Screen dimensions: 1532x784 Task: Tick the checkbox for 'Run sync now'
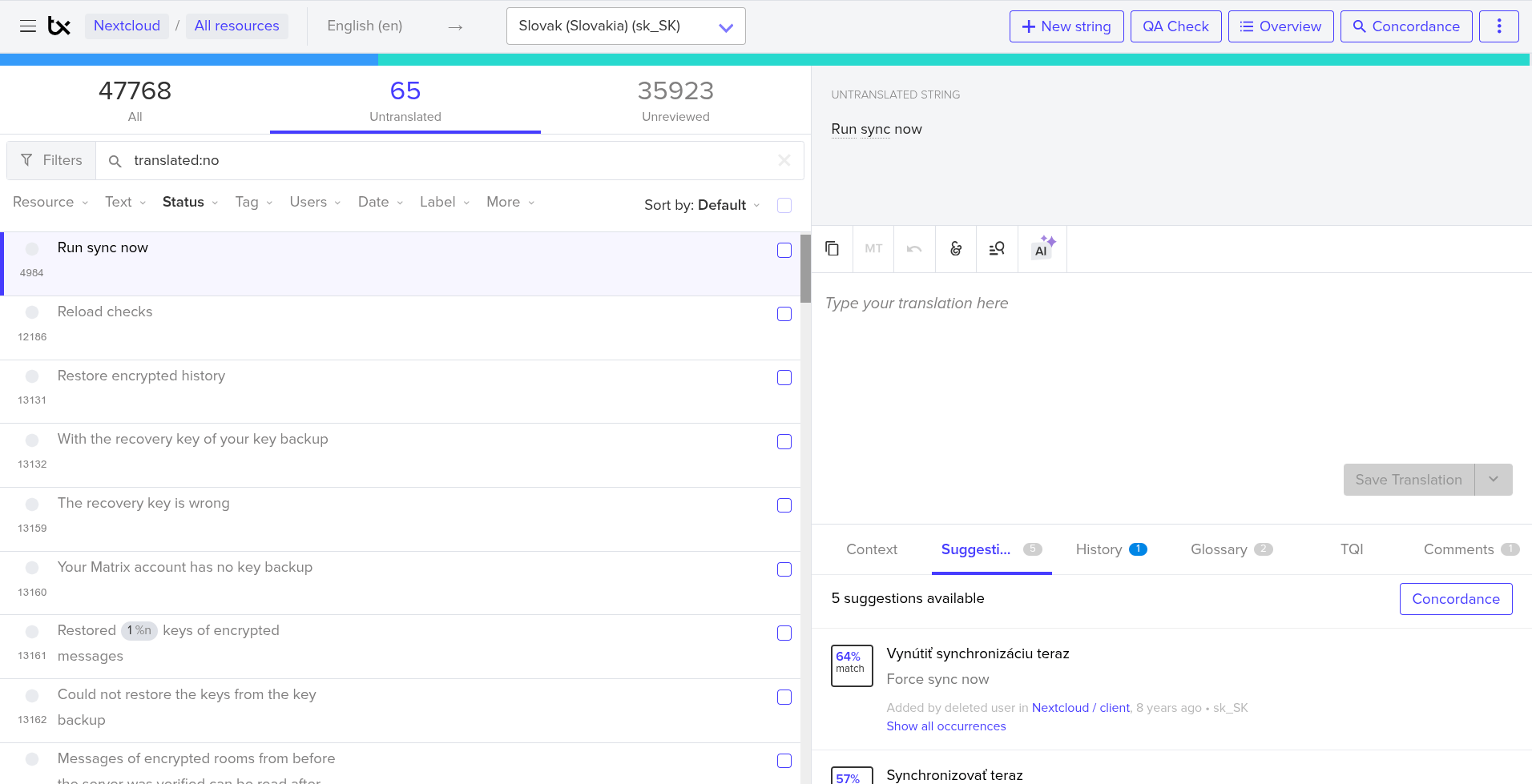(784, 251)
